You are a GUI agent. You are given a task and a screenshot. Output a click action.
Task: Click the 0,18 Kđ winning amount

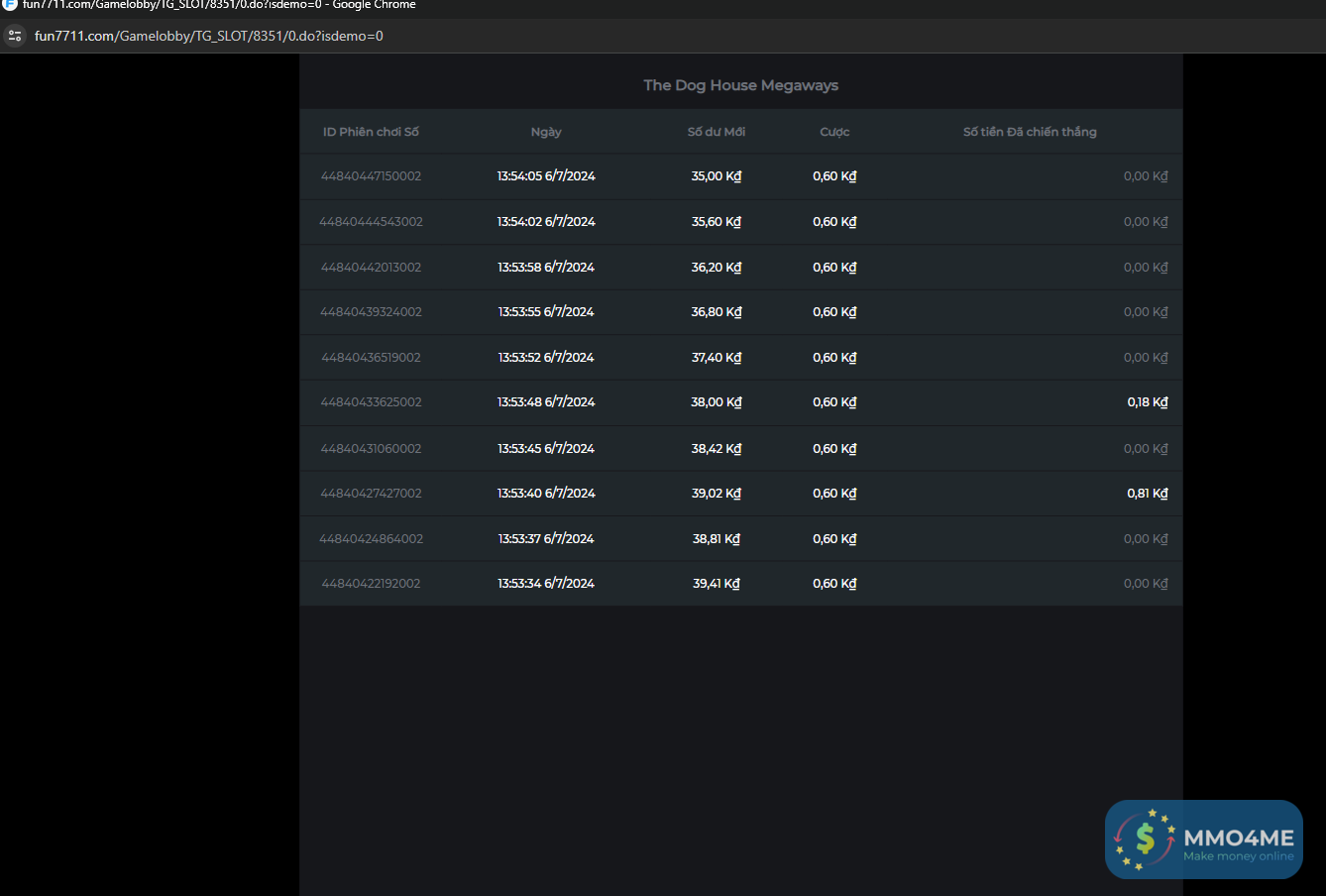(x=1147, y=402)
